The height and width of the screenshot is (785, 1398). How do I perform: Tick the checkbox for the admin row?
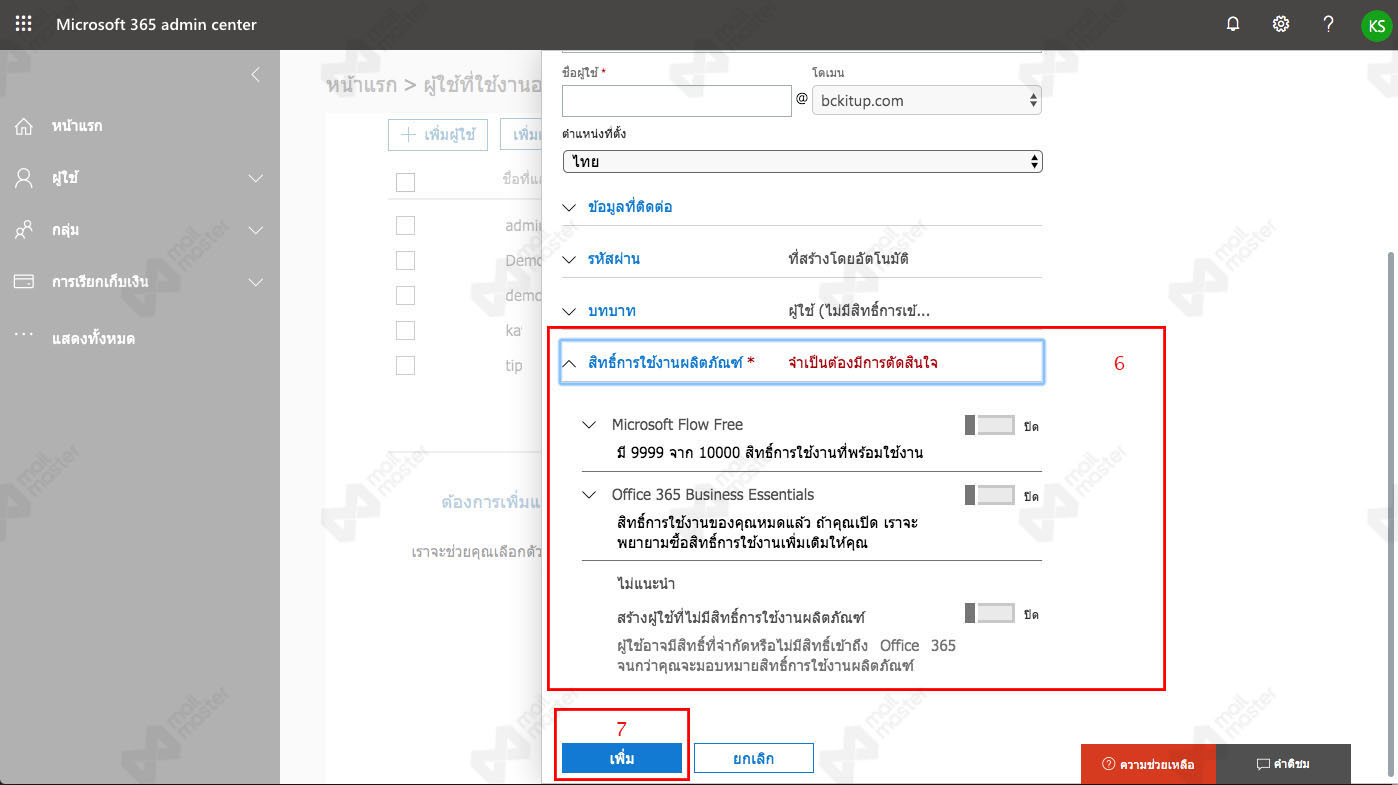click(405, 226)
